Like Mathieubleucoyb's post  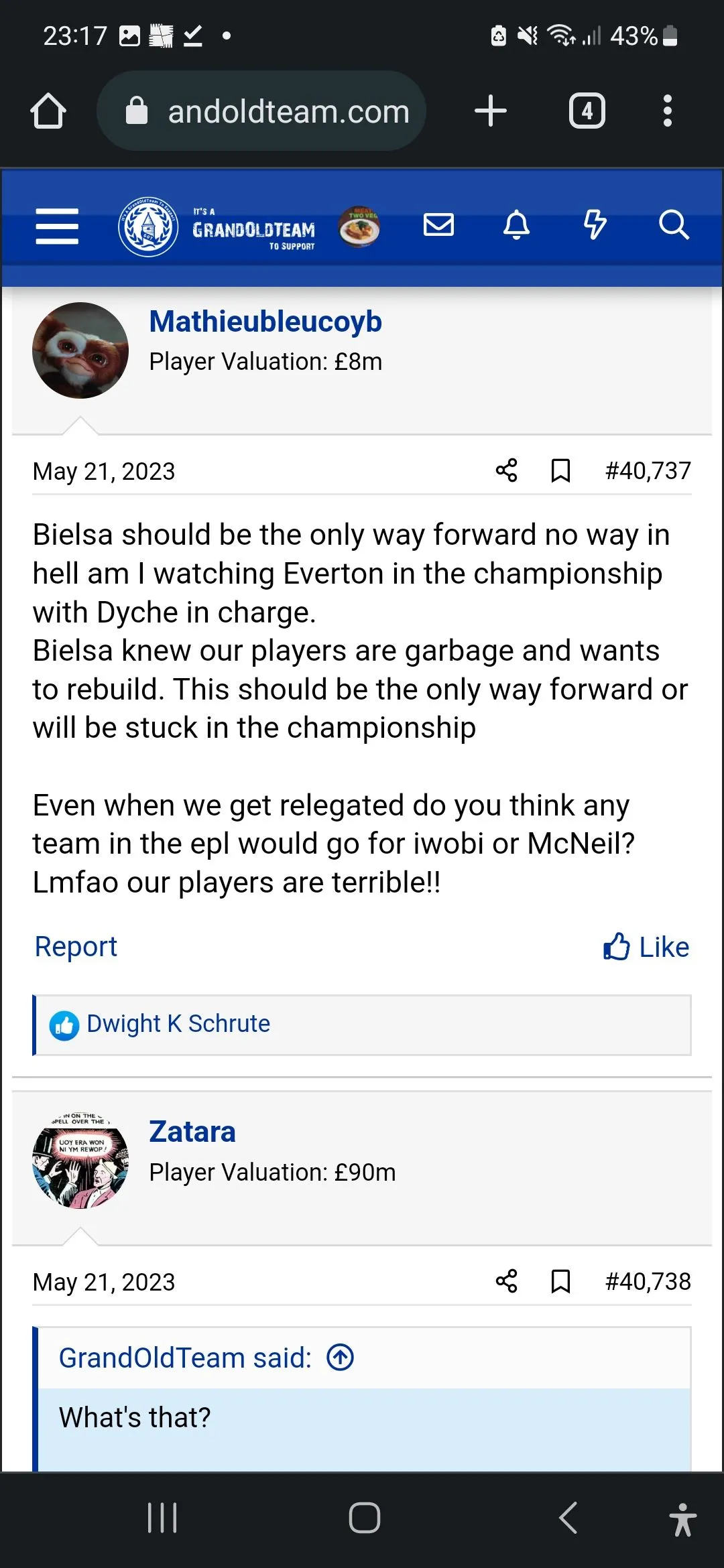click(646, 947)
